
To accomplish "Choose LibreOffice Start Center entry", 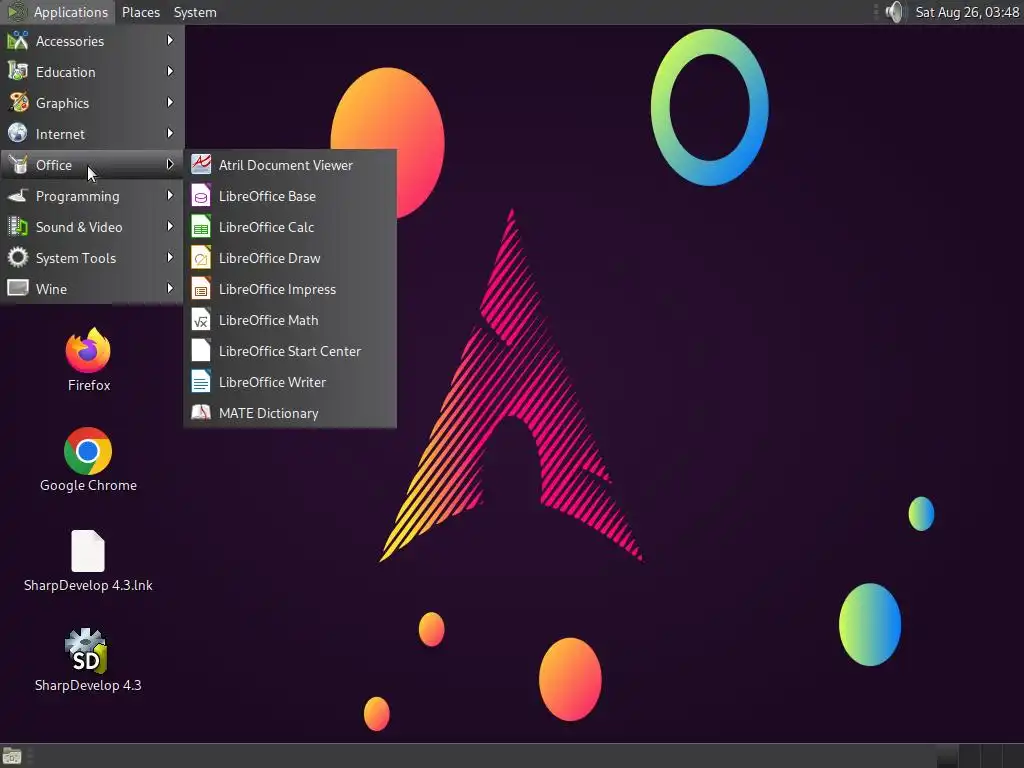I will [290, 351].
